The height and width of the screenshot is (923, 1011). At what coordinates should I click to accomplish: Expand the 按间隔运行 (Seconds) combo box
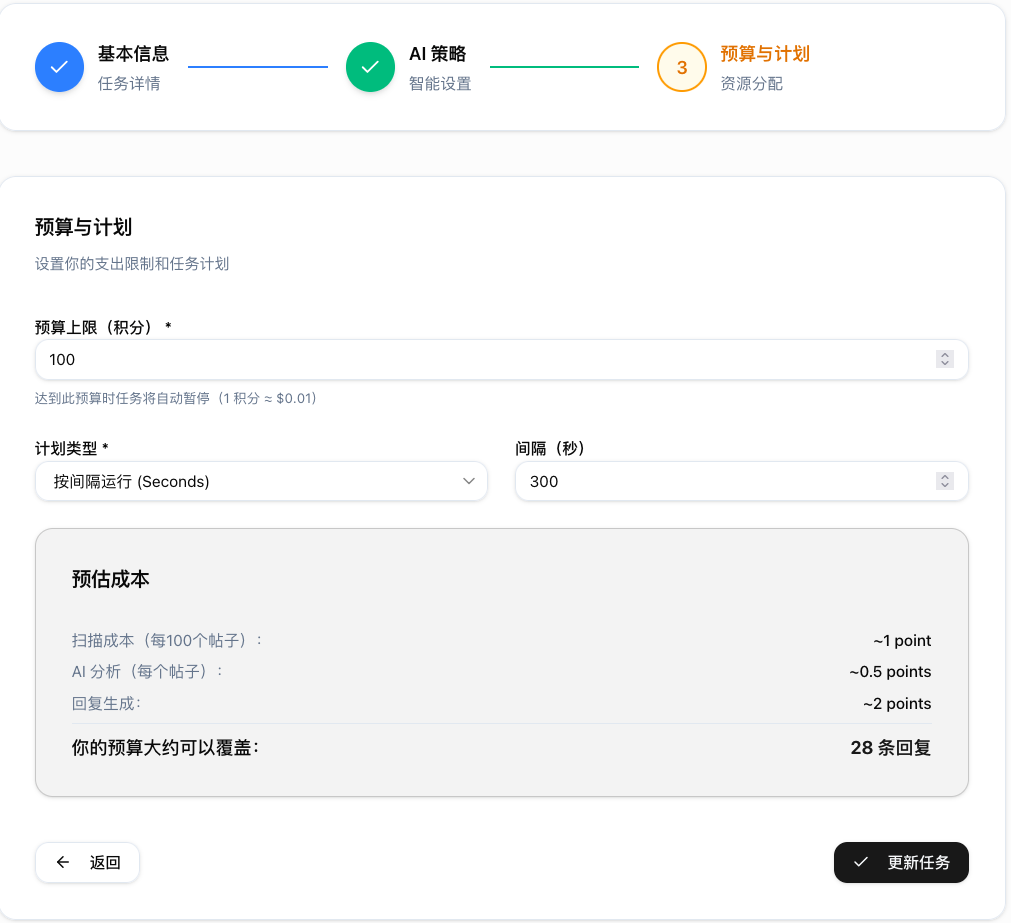tap(261, 481)
